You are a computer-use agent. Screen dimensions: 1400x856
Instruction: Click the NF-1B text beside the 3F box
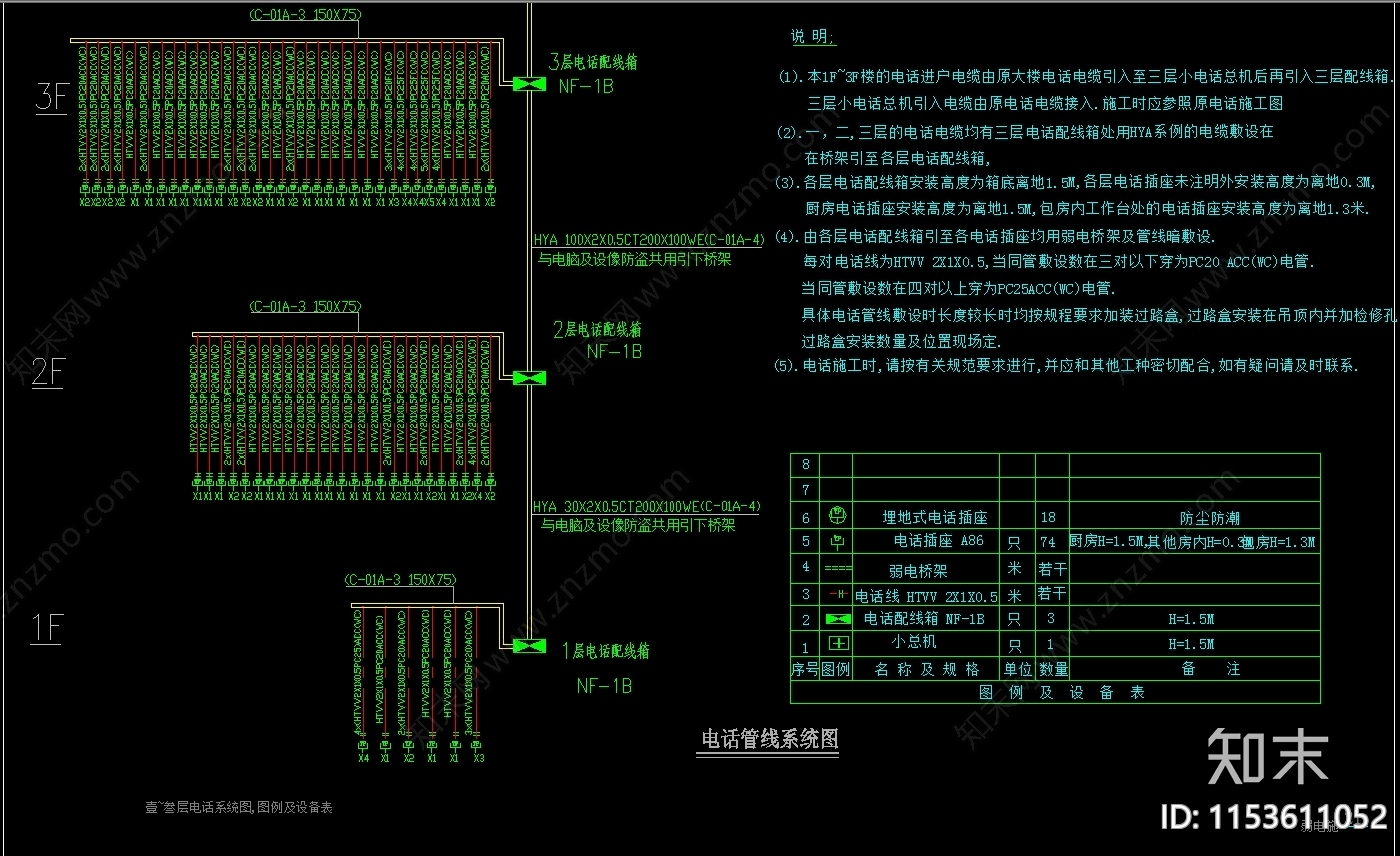(x=586, y=87)
